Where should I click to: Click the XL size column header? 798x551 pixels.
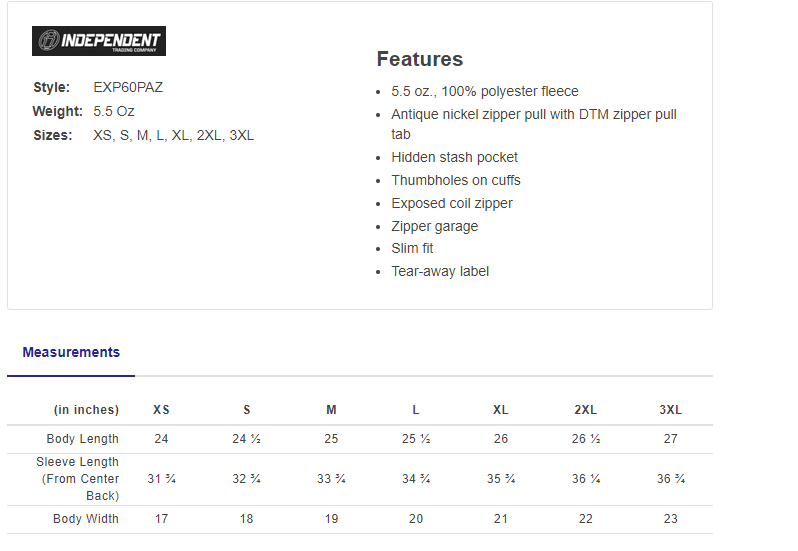click(501, 410)
